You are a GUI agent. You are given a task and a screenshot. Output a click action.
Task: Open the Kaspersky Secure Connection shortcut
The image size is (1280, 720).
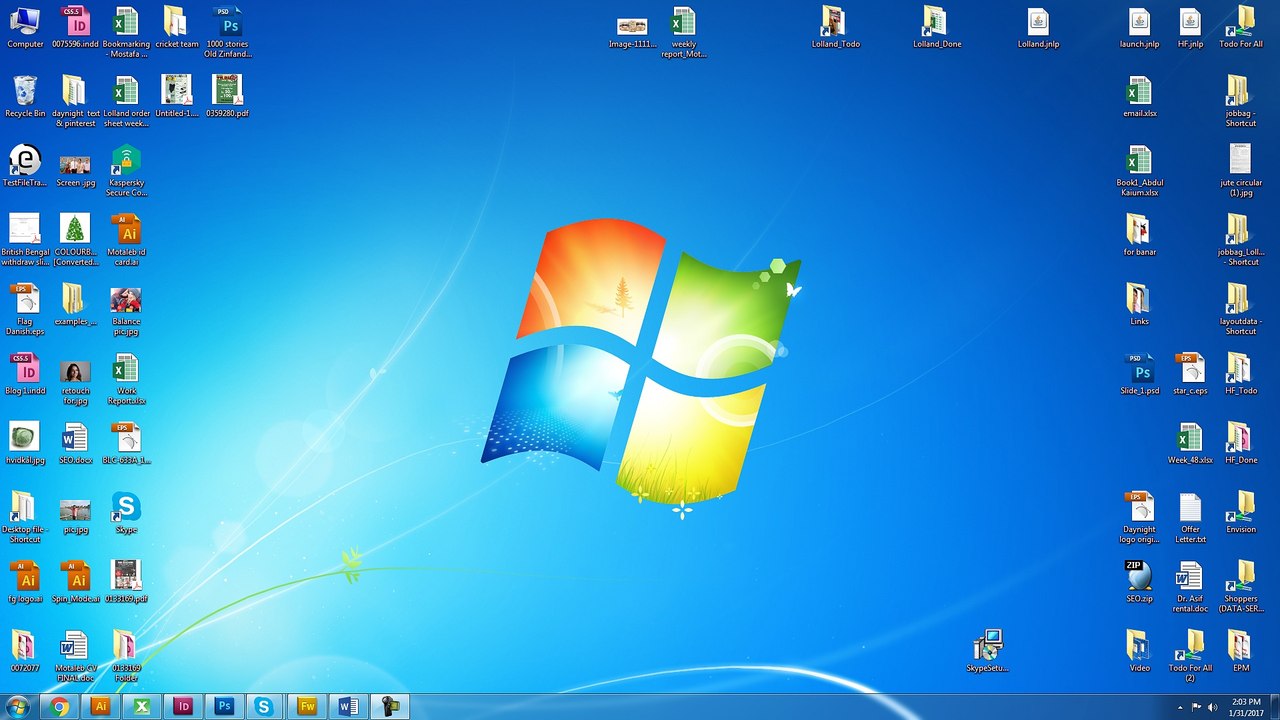click(x=126, y=170)
